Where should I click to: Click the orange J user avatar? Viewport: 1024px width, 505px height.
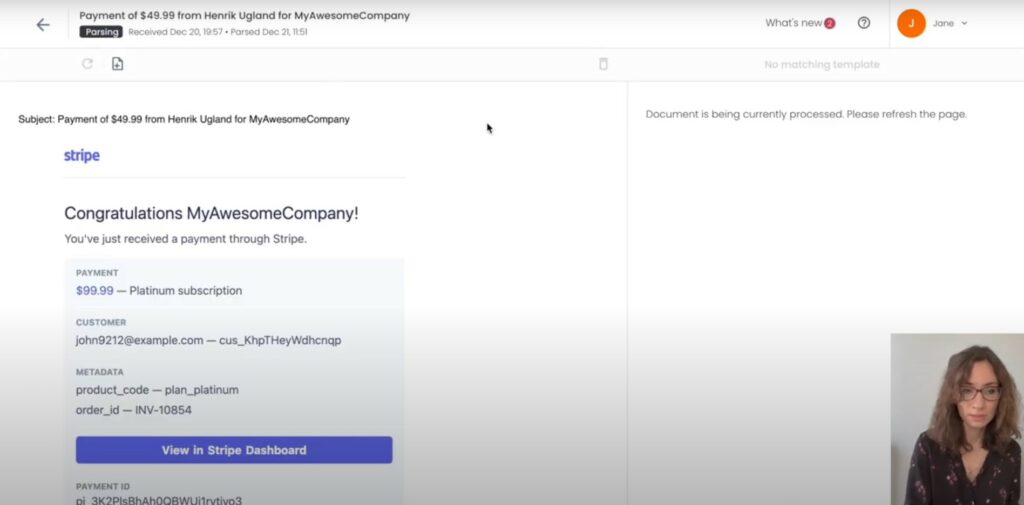911,24
